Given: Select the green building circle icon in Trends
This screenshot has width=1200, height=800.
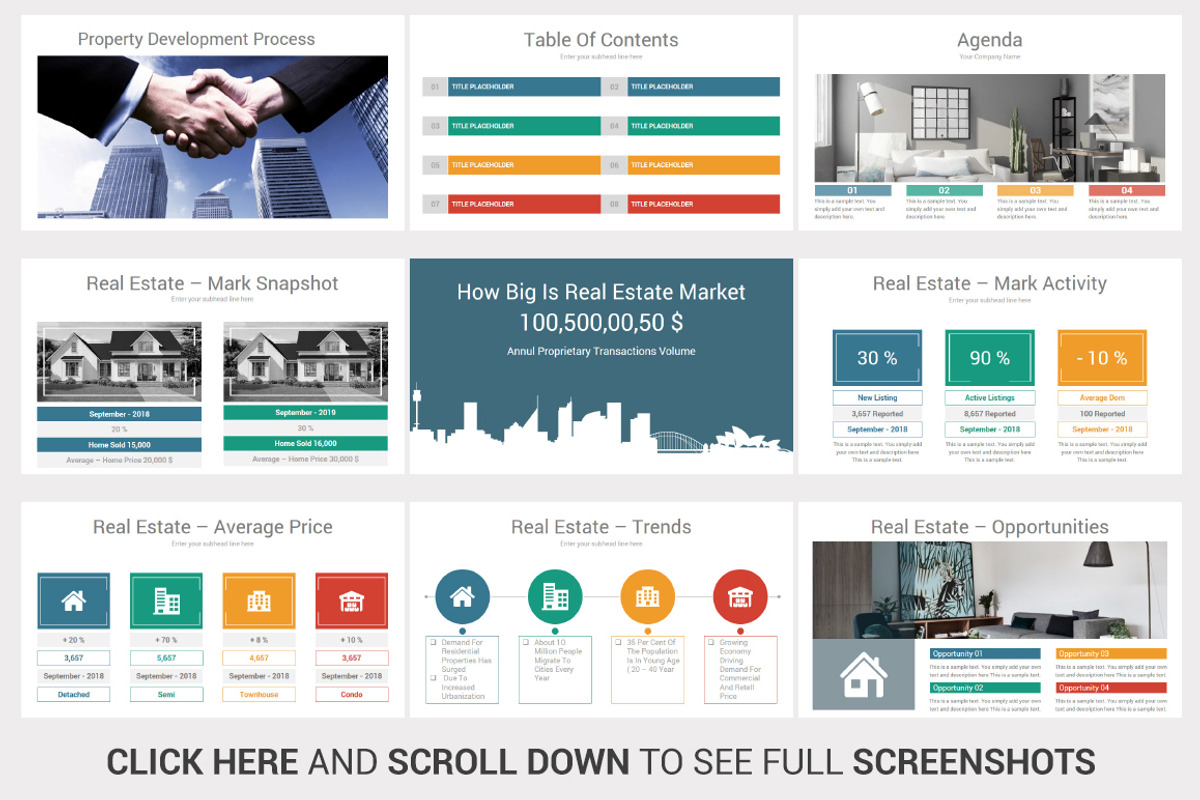Looking at the screenshot, I should click(x=555, y=597).
